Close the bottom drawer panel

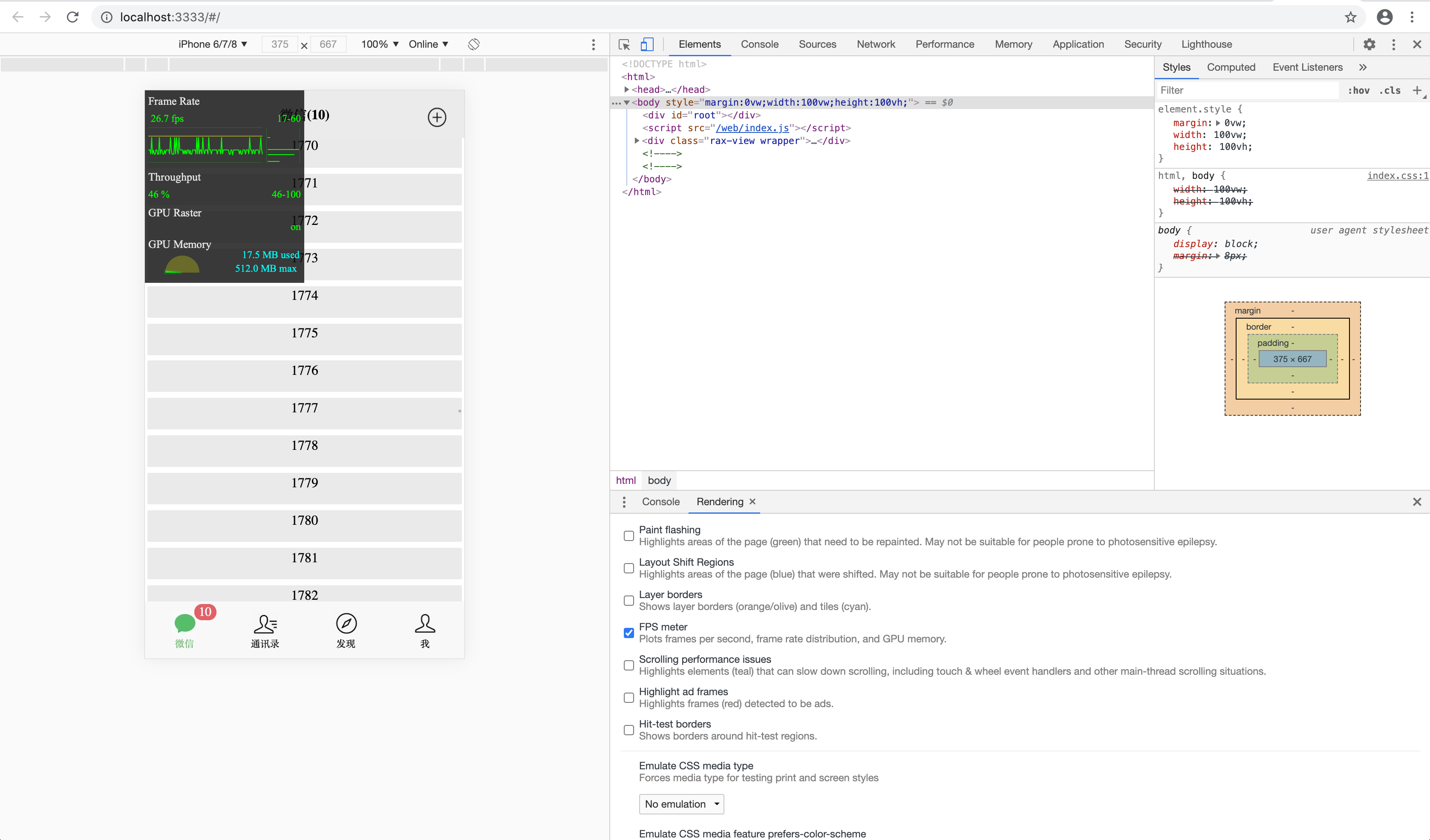(1417, 502)
